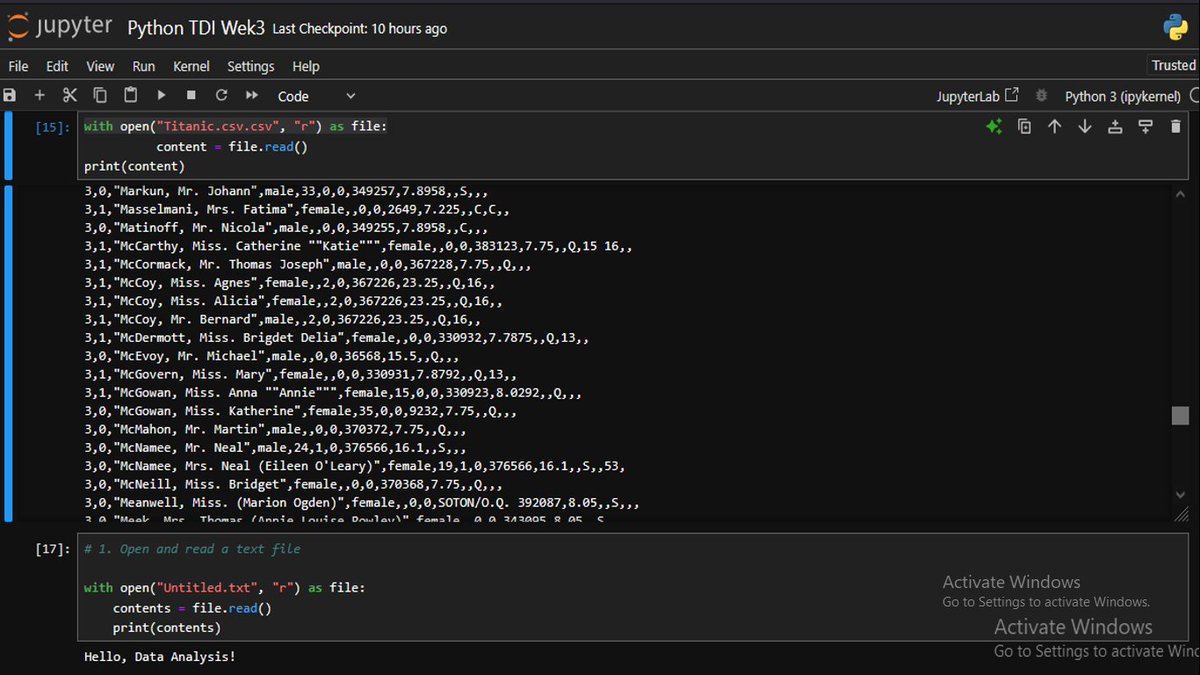Move the cell down with arrow icon
This screenshot has width=1200, height=675.
(1085, 127)
